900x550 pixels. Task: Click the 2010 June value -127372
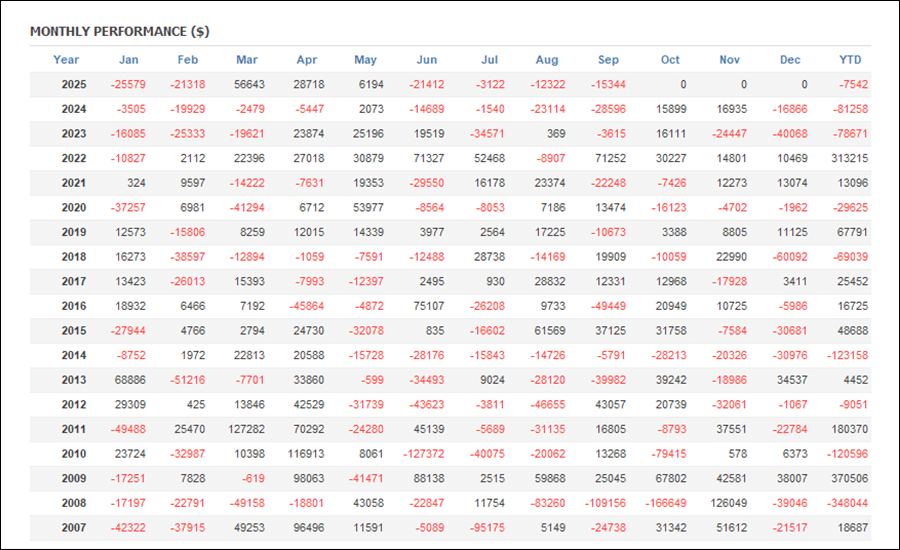tap(424, 454)
